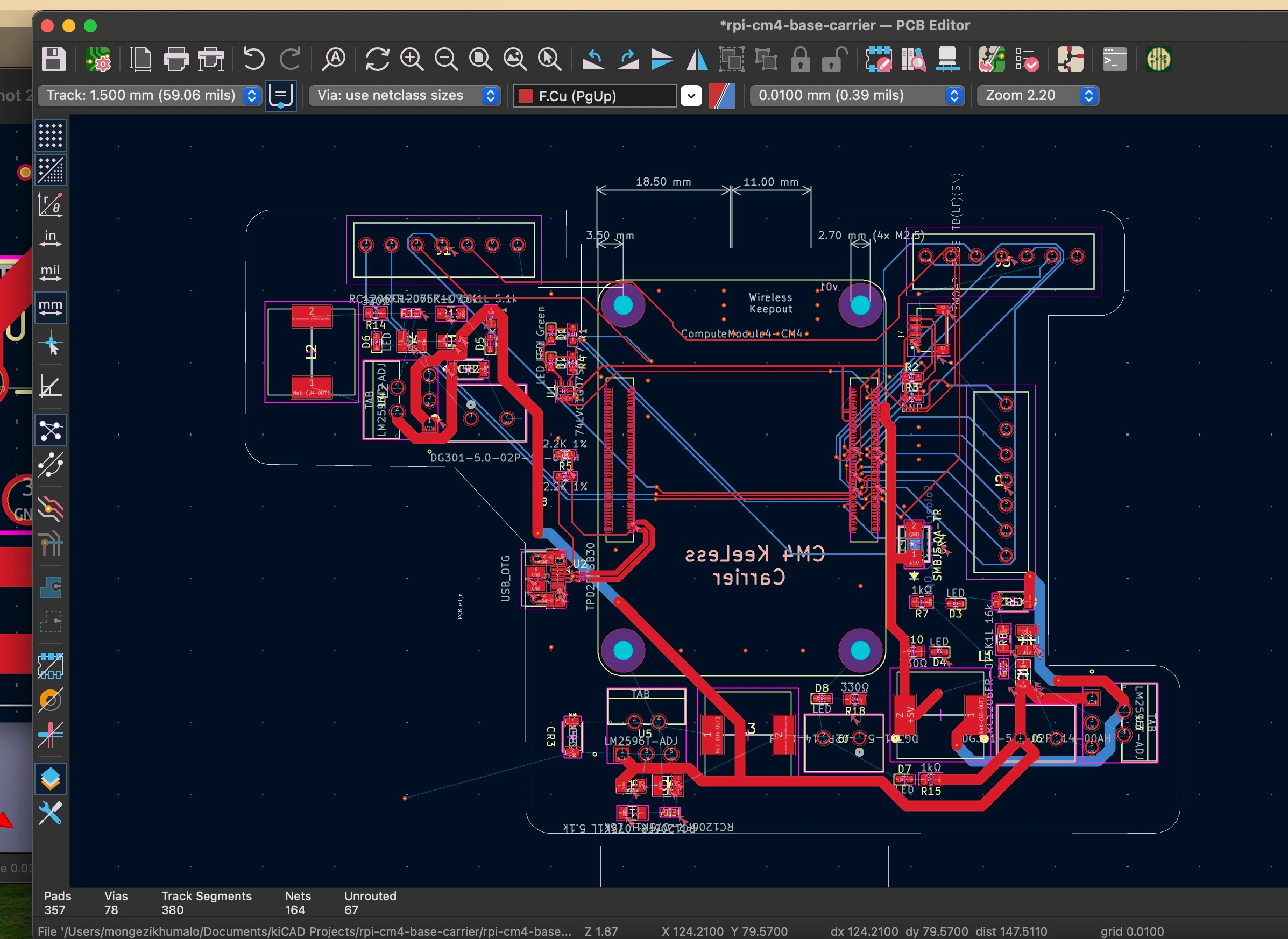Toggle pad outline mode
This screenshot has width=1288, height=939.
tap(51, 666)
